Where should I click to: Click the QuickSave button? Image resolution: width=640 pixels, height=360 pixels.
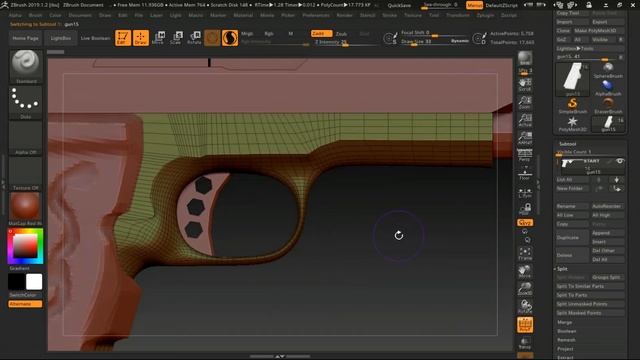coord(399,5)
